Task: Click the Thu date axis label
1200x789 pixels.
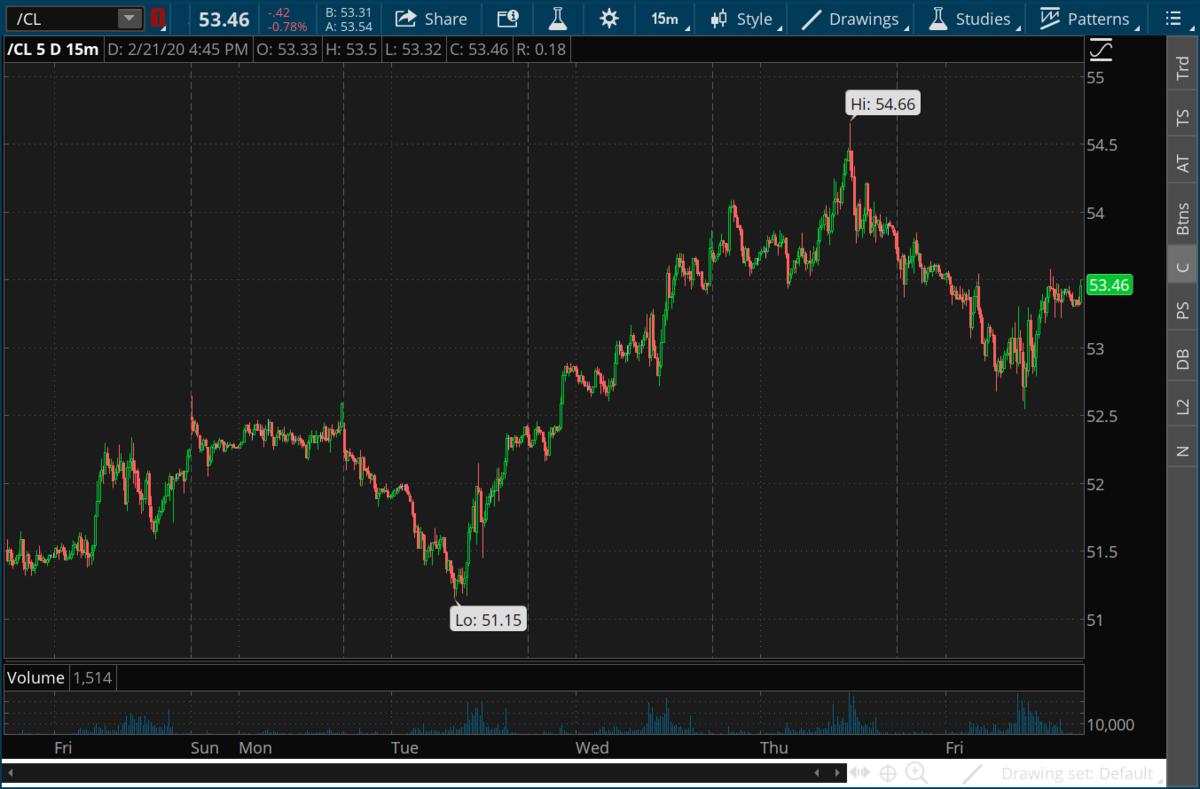Action: coord(774,748)
